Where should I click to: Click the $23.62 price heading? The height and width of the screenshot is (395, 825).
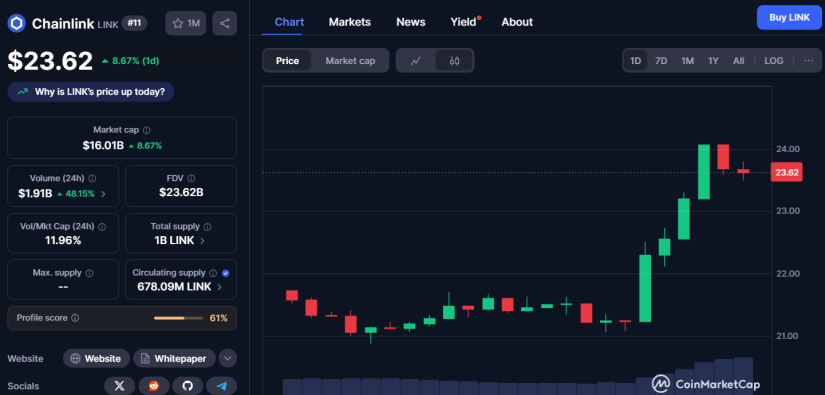click(x=50, y=61)
